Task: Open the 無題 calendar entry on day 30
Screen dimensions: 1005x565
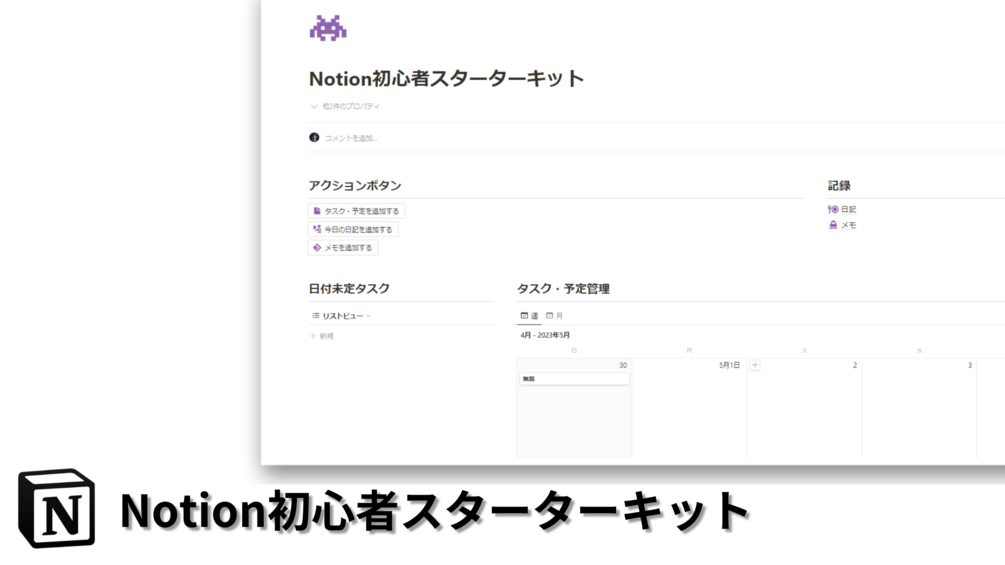Action: 574,379
